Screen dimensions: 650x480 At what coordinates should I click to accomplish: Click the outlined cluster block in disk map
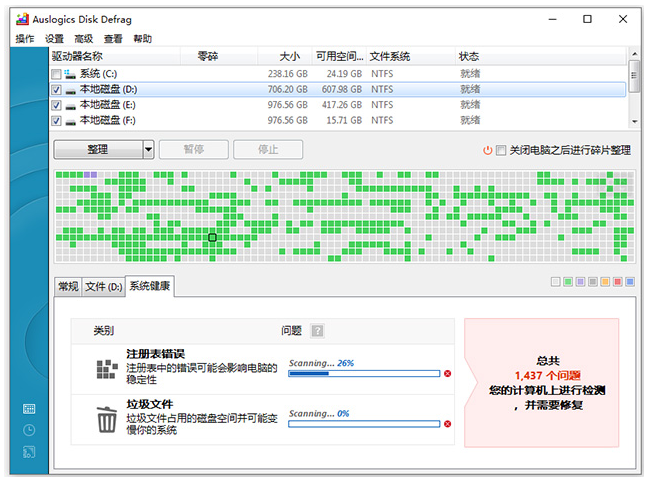(212, 238)
